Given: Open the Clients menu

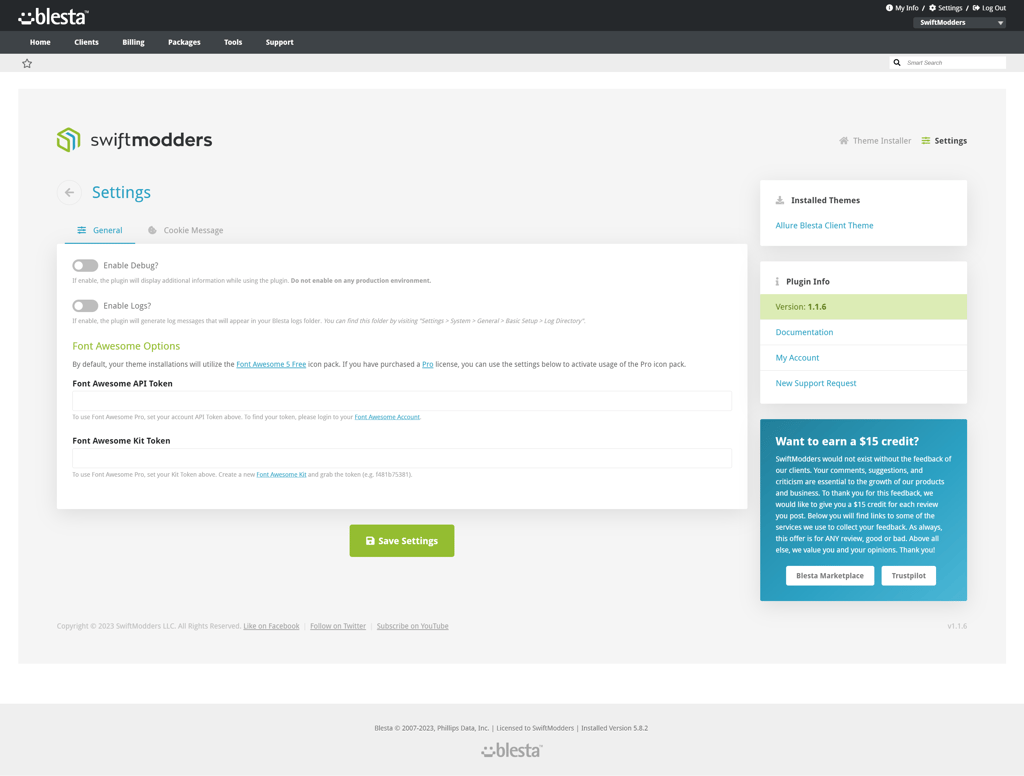Looking at the screenshot, I should coord(86,42).
